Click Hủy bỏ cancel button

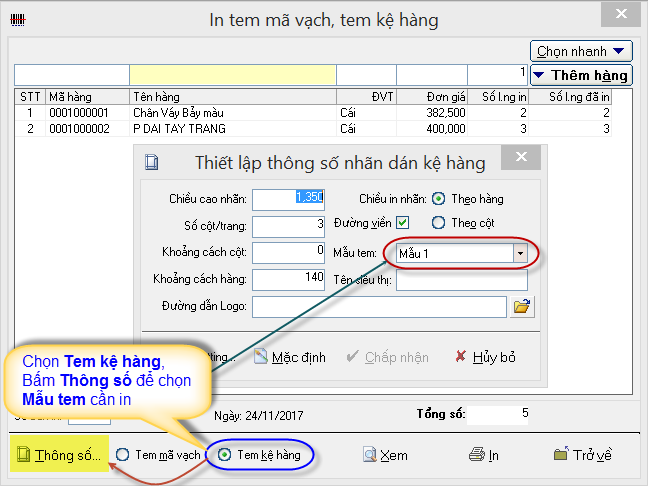(484, 357)
